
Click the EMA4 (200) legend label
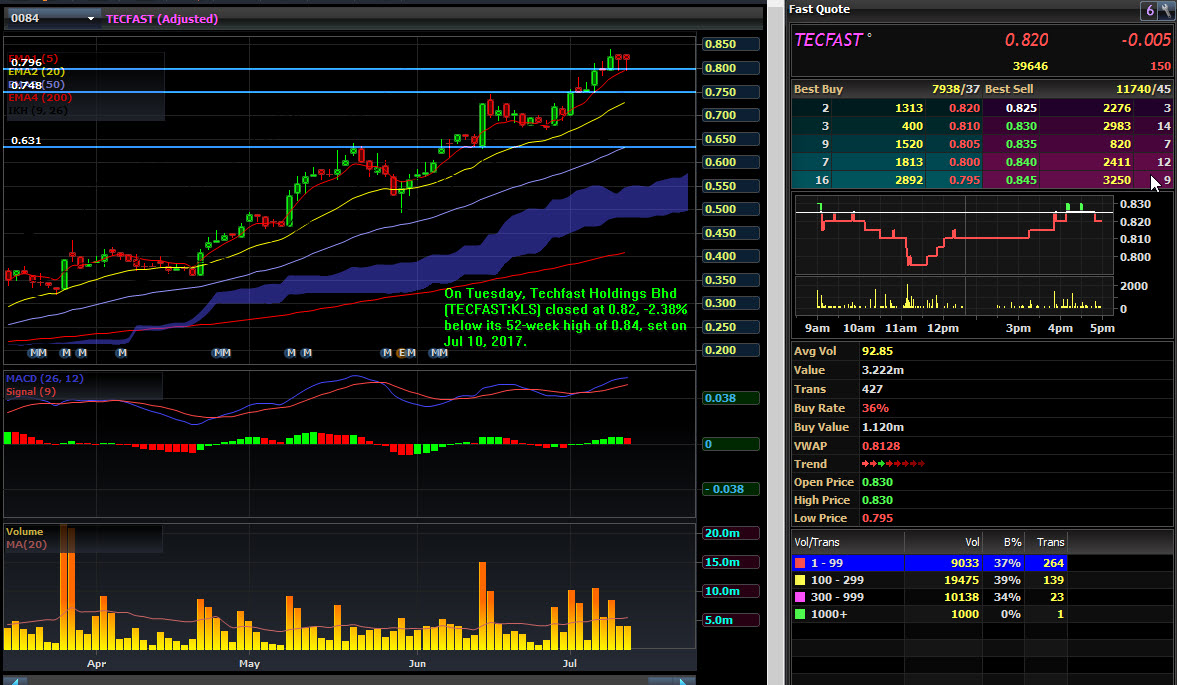point(41,98)
